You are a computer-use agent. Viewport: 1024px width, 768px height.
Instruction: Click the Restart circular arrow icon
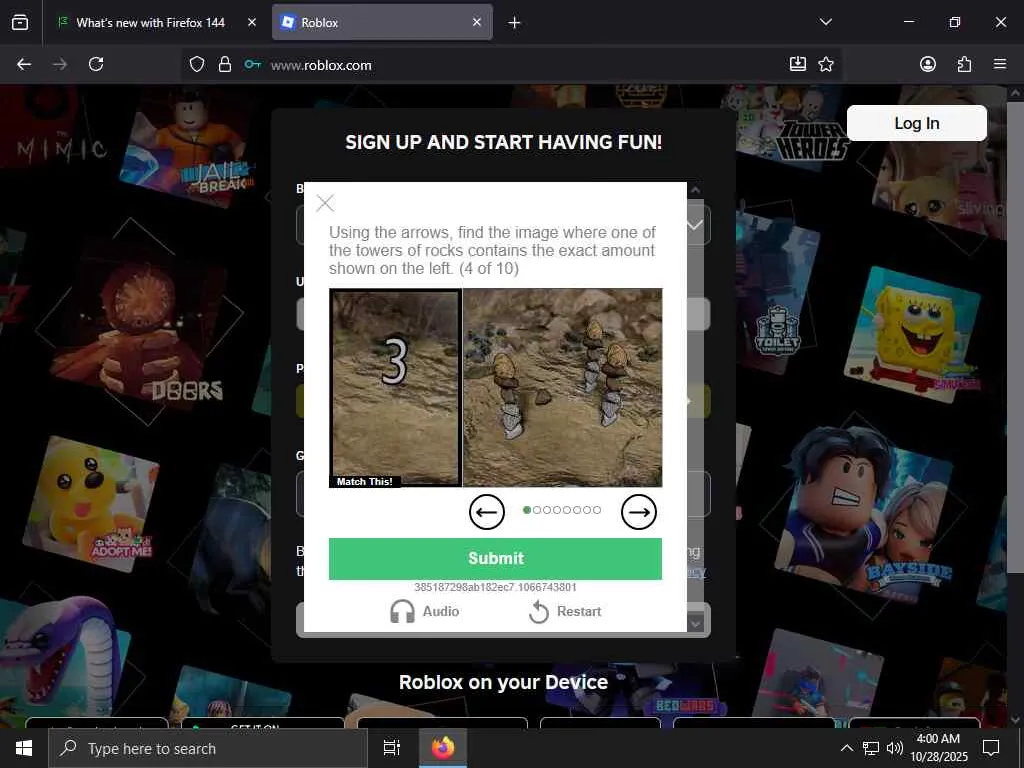click(539, 612)
